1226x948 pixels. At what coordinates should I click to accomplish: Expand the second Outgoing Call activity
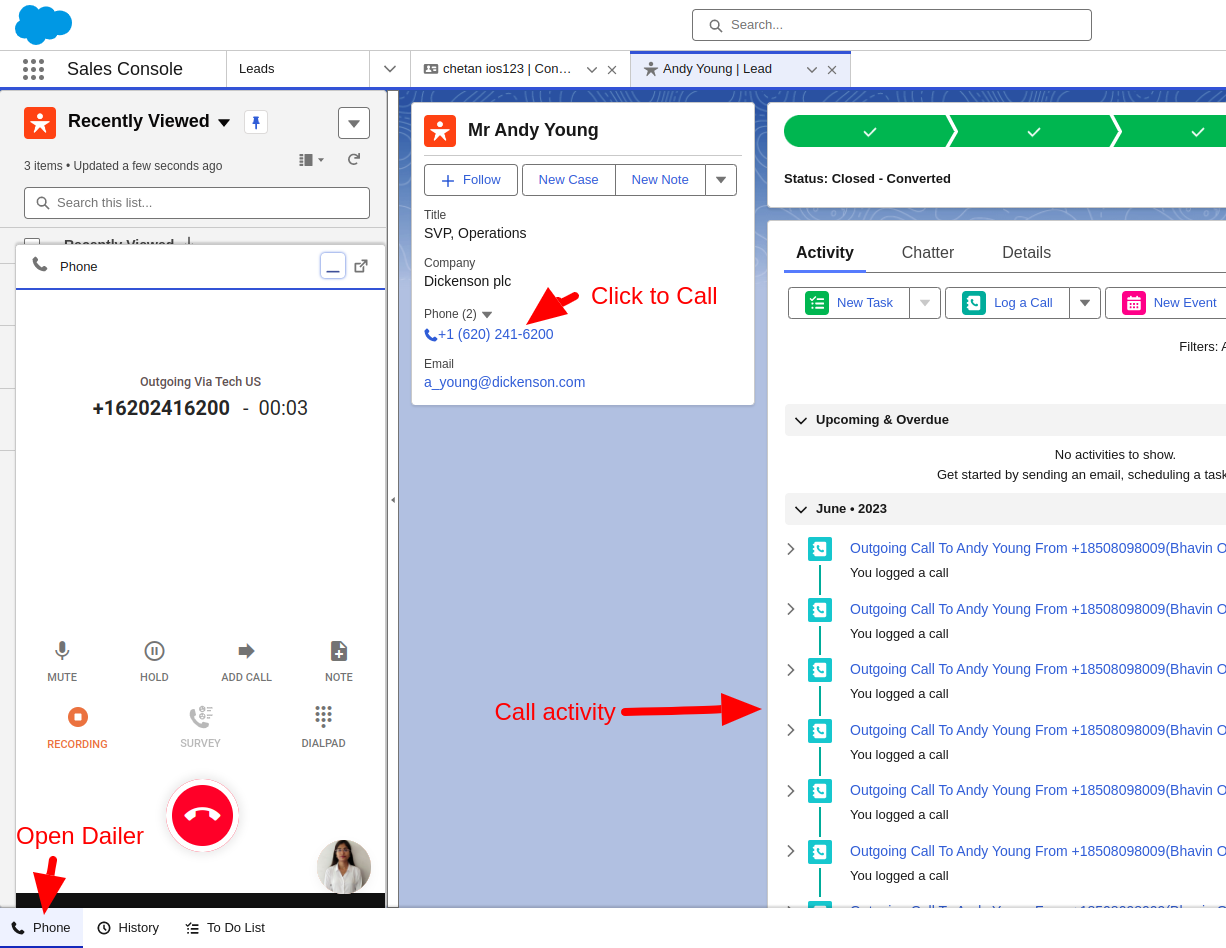791,609
